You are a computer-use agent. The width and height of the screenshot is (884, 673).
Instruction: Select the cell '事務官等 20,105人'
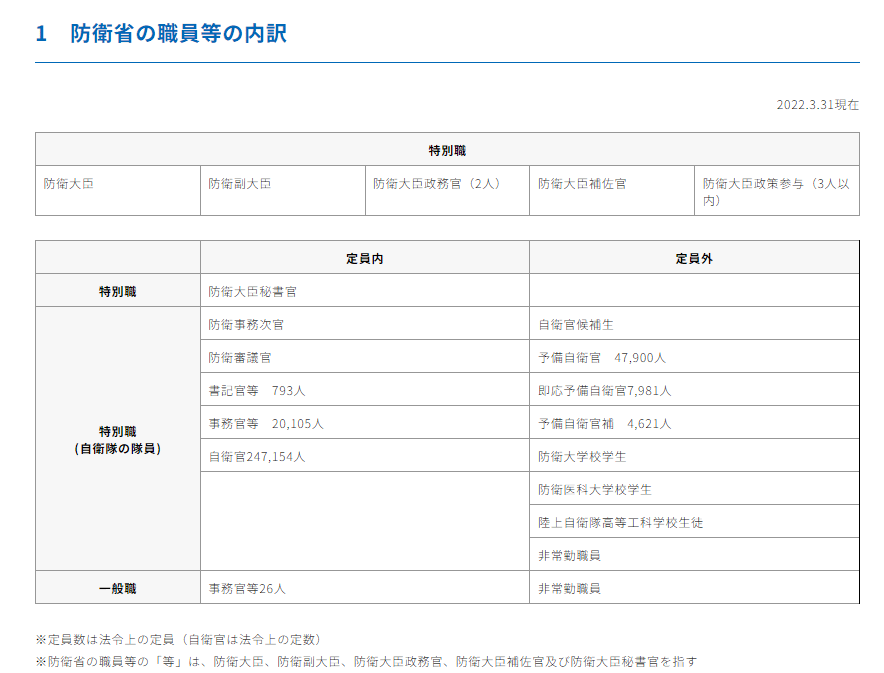[x=365, y=423]
